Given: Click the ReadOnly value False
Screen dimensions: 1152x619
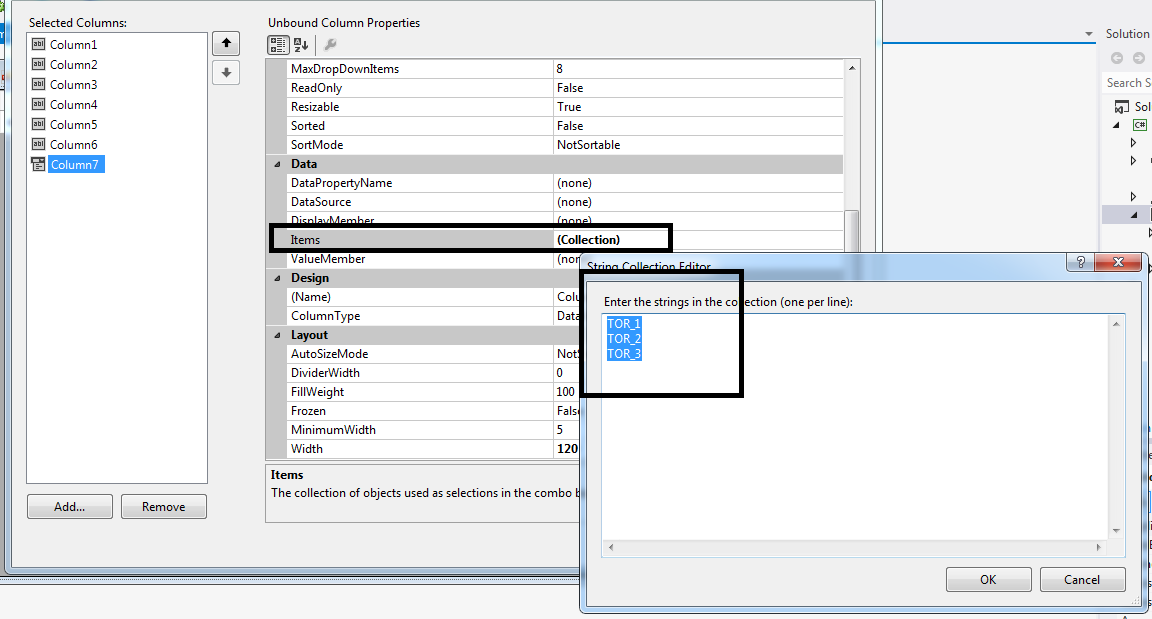Looking at the screenshot, I should pyautogui.click(x=570, y=87).
